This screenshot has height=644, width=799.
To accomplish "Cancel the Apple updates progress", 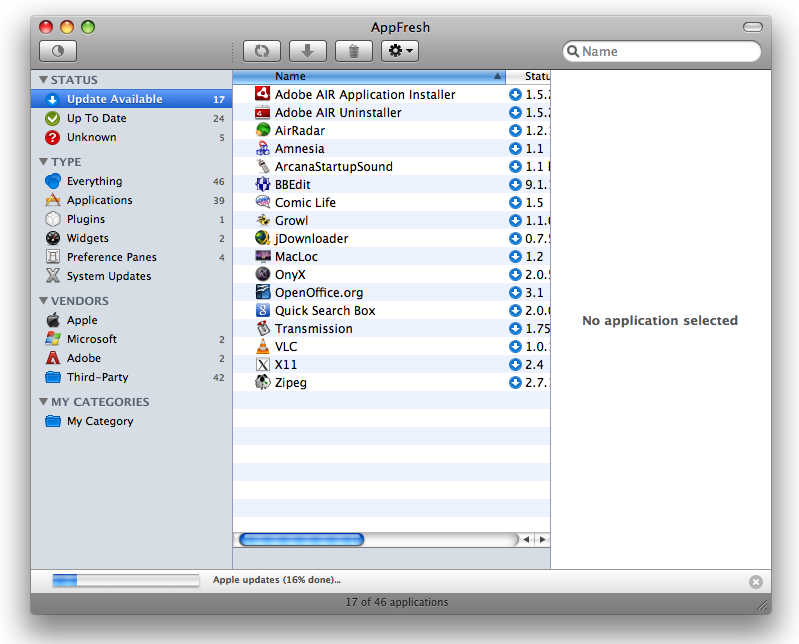I will (756, 582).
